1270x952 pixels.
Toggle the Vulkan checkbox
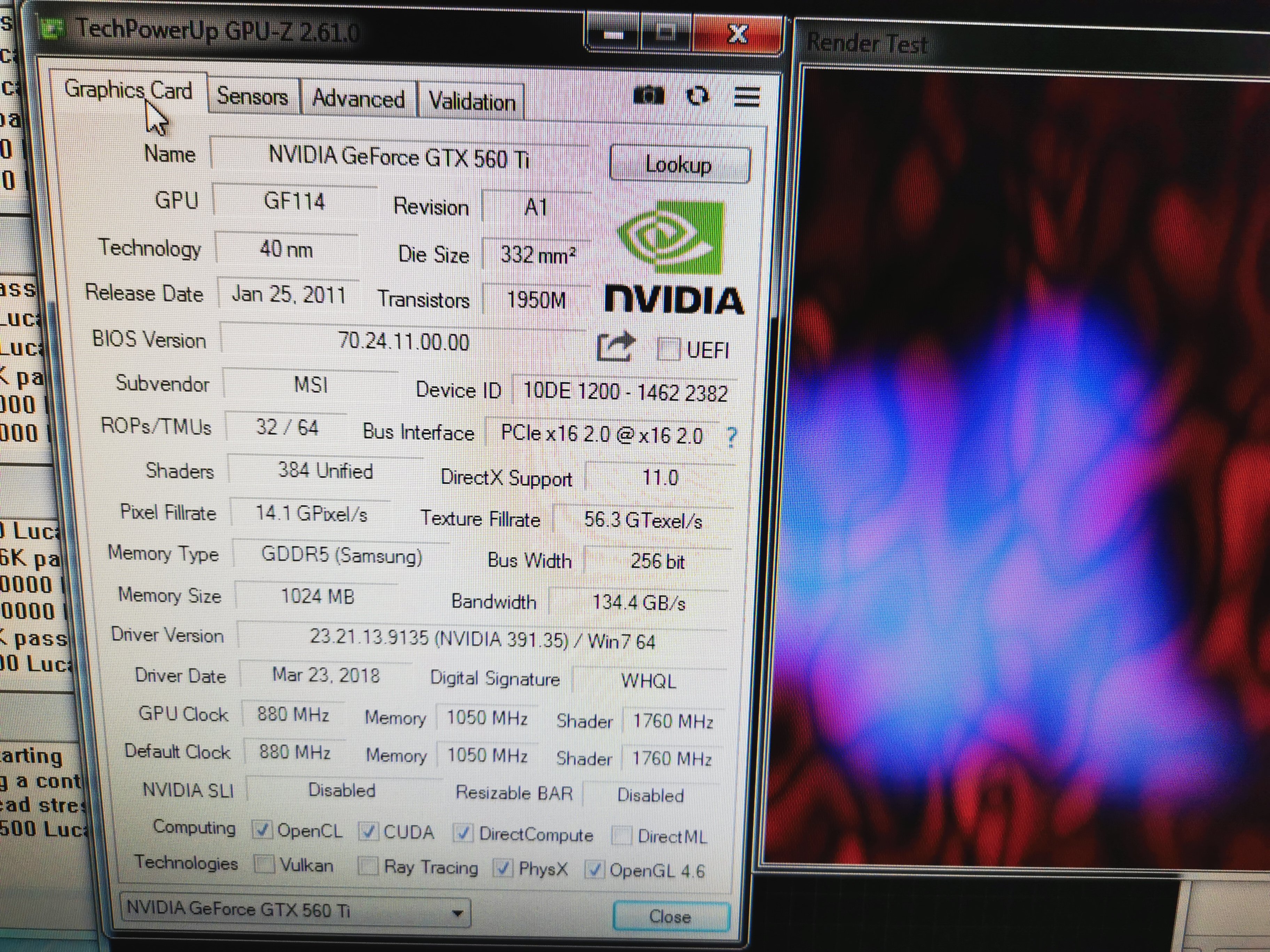(264, 864)
